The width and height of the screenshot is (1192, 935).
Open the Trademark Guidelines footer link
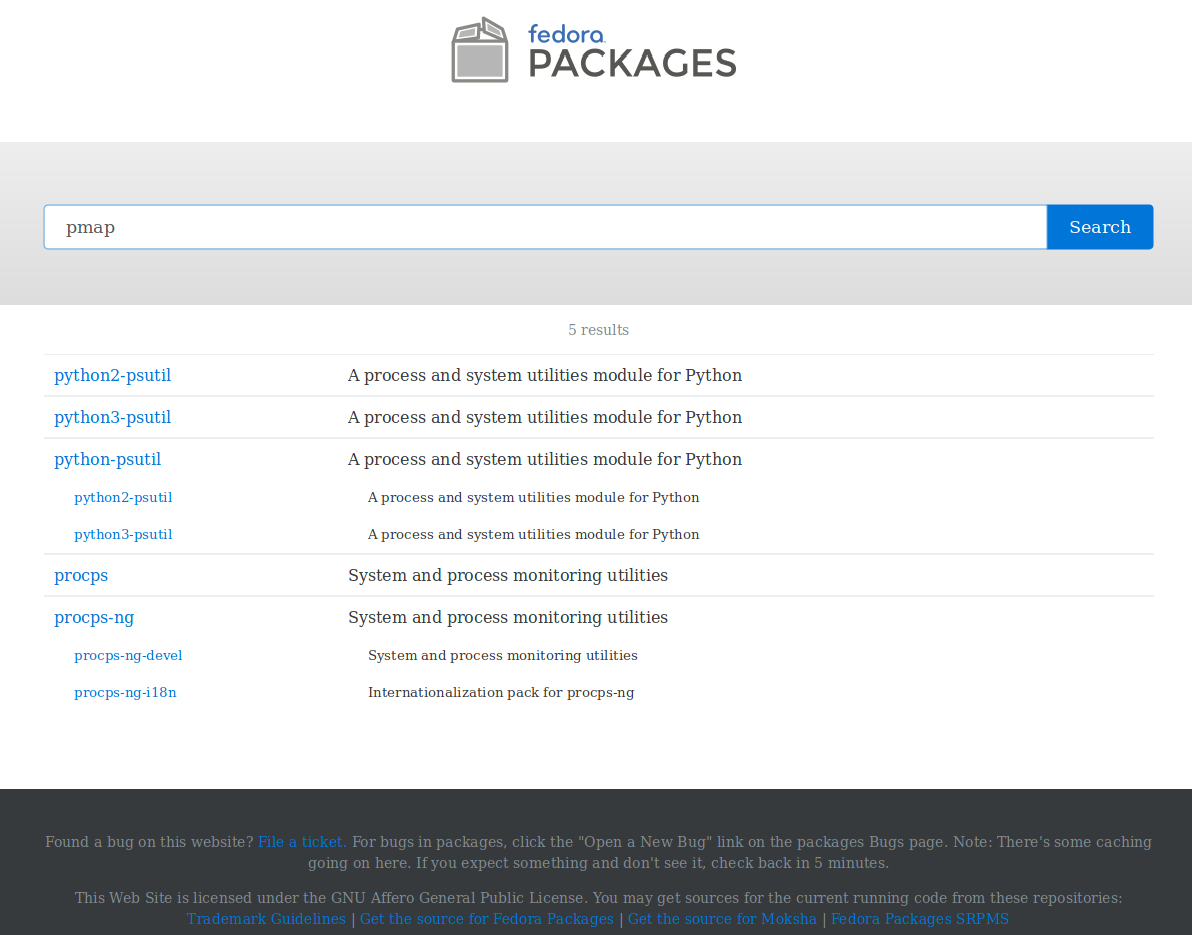265,918
